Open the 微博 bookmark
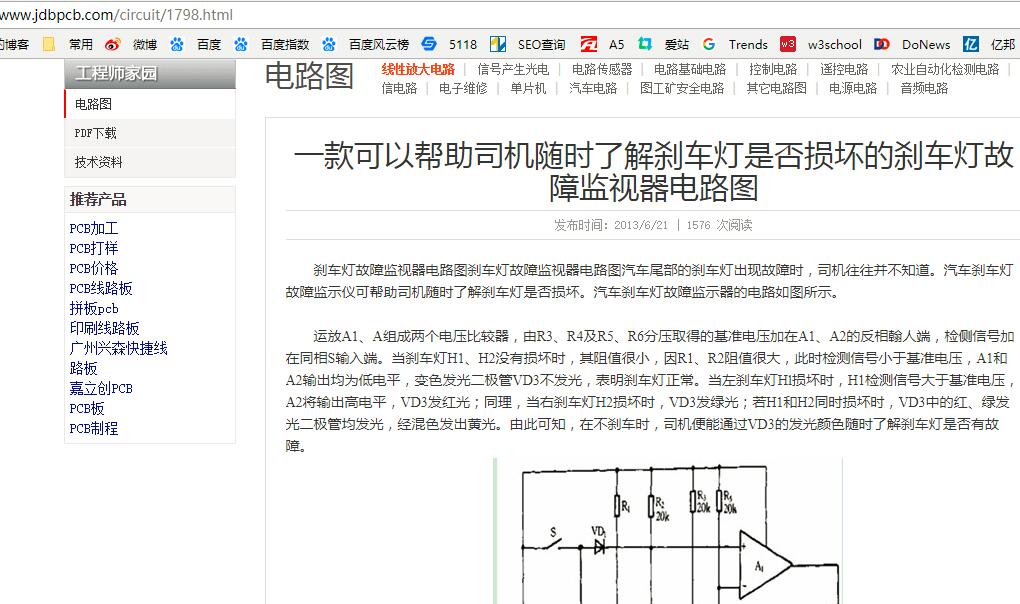 point(131,44)
